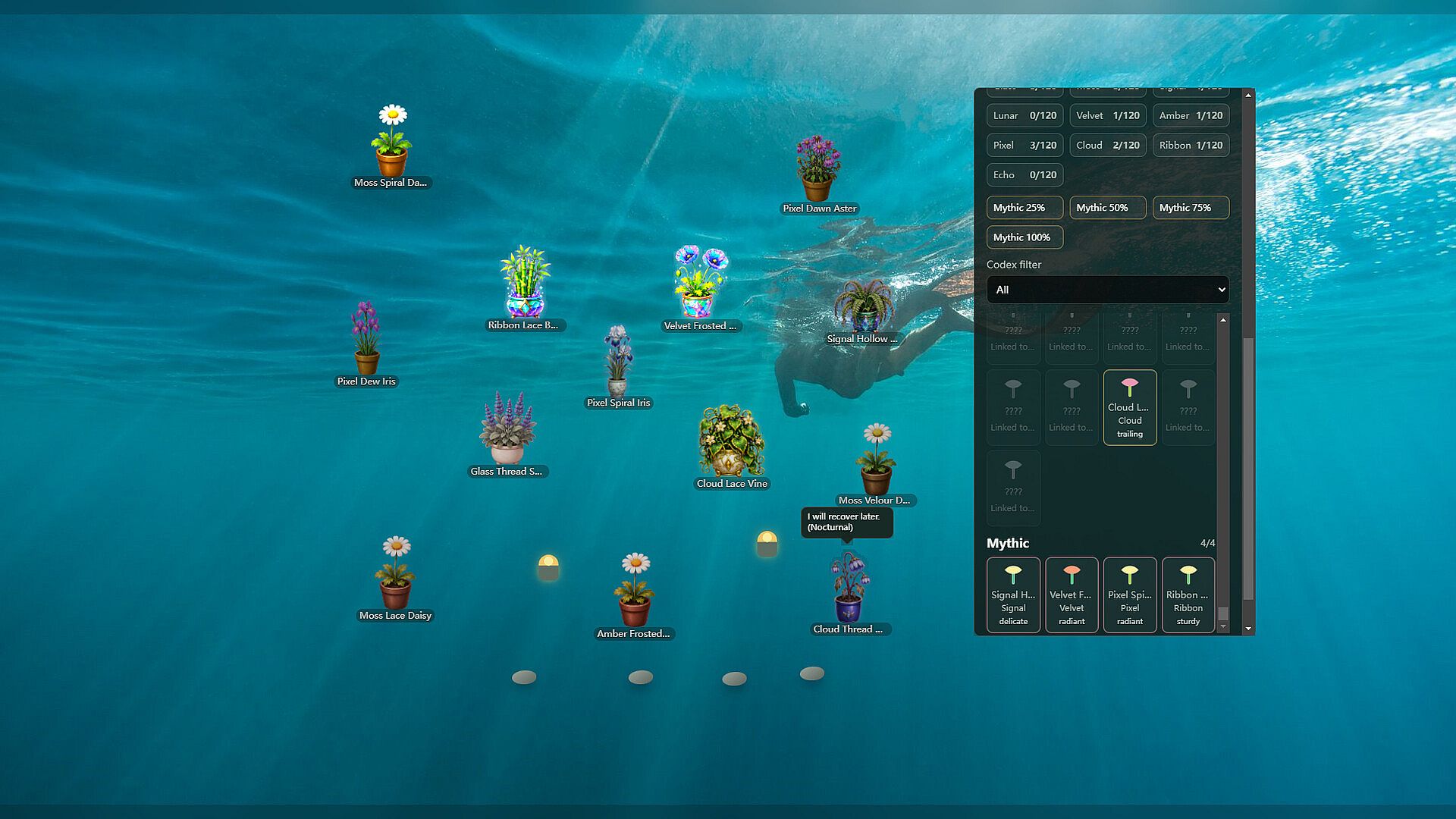
Task: Click the Cloud Lace Vine plant
Action: point(731,441)
